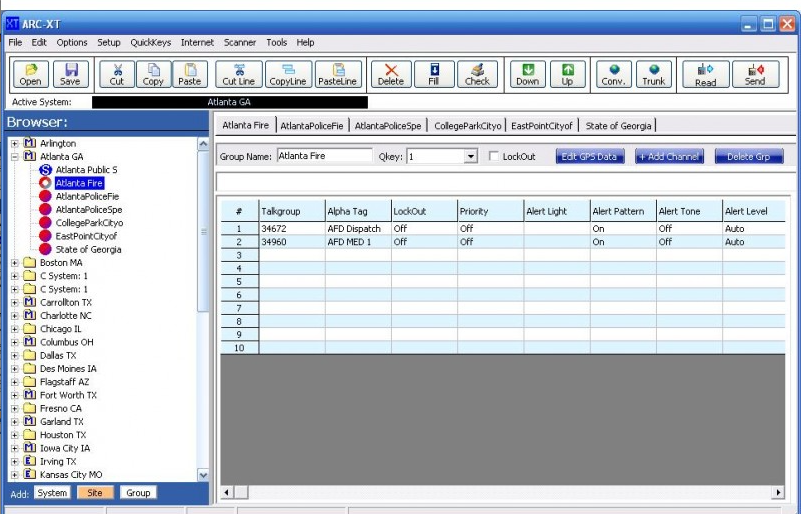Open the File menu
This screenshot has height=514, width=801.
15,42
